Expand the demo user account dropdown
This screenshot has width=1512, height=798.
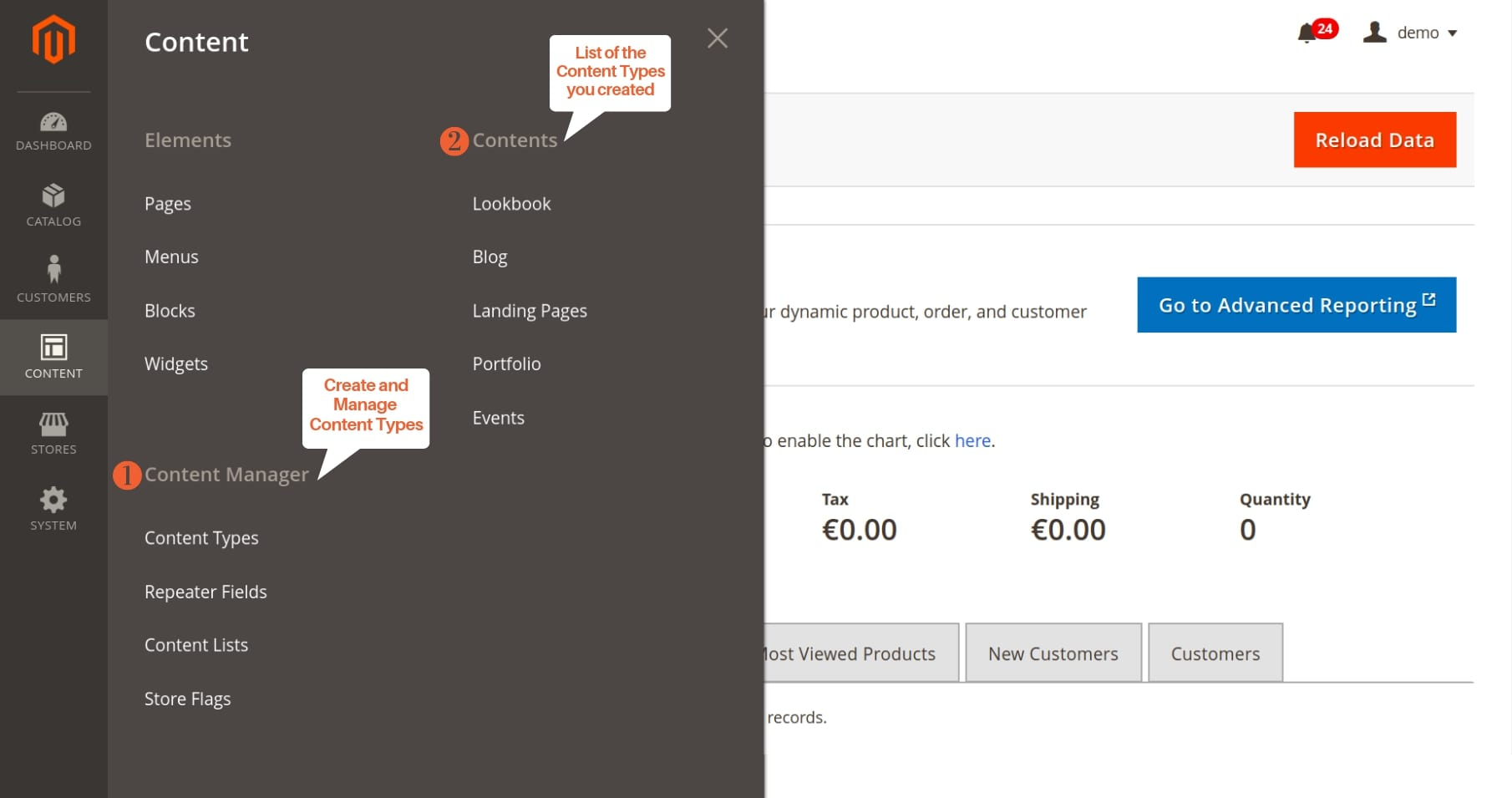click(1410, 33)
